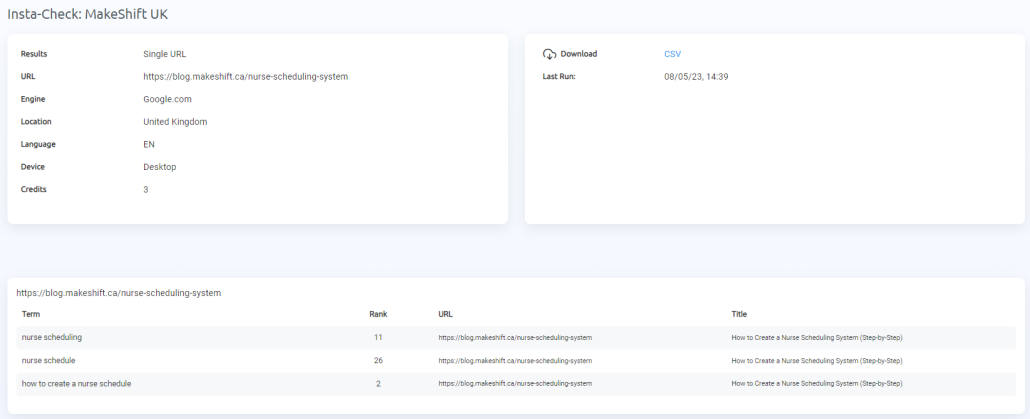Click the Term column header
This screenshot has width=1030, height=419.
31,314
